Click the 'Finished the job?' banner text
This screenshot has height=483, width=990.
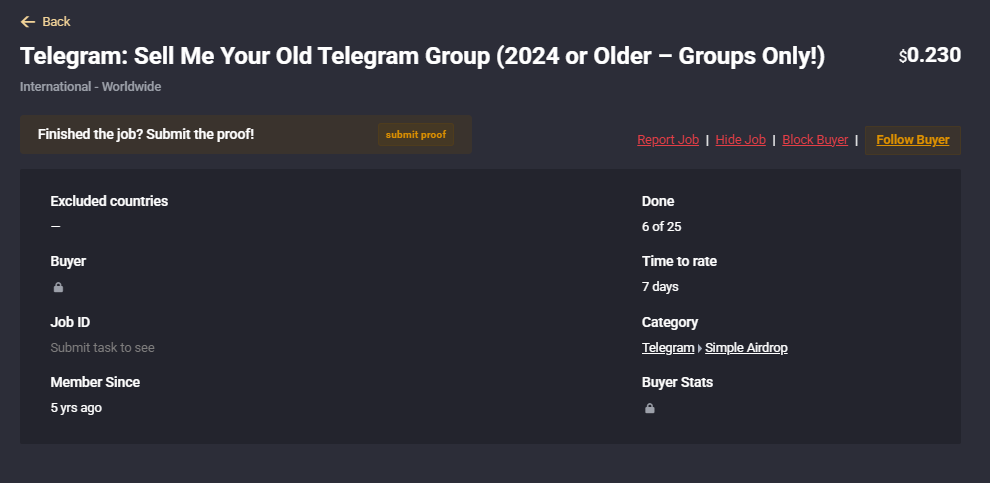146,134
